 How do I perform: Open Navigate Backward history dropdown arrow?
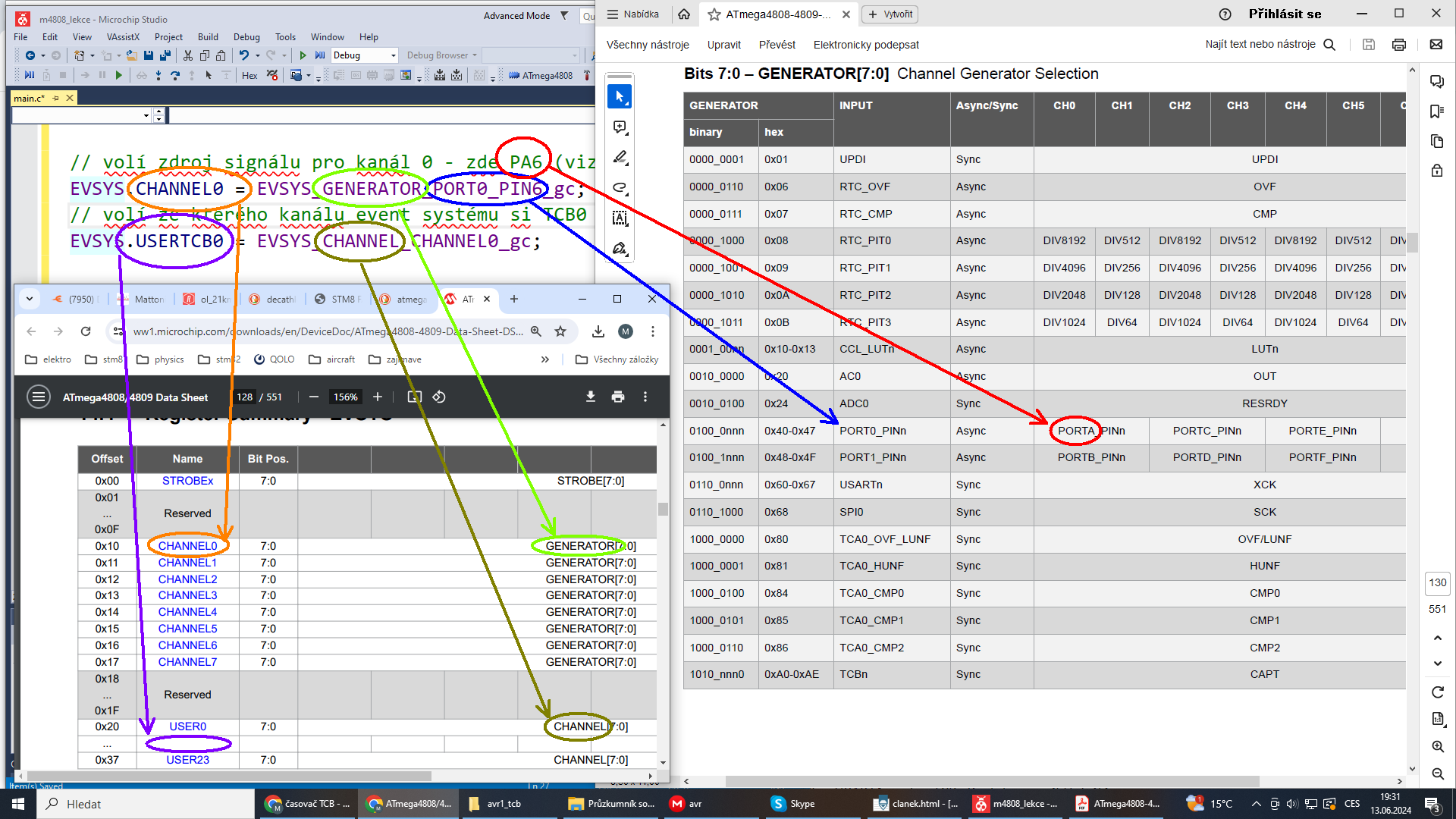43,55
